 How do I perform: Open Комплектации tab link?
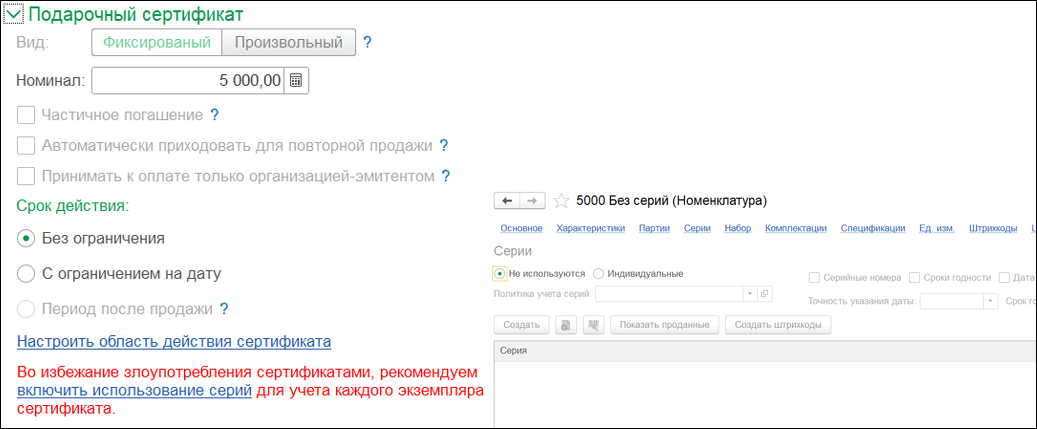coord(796,229)
